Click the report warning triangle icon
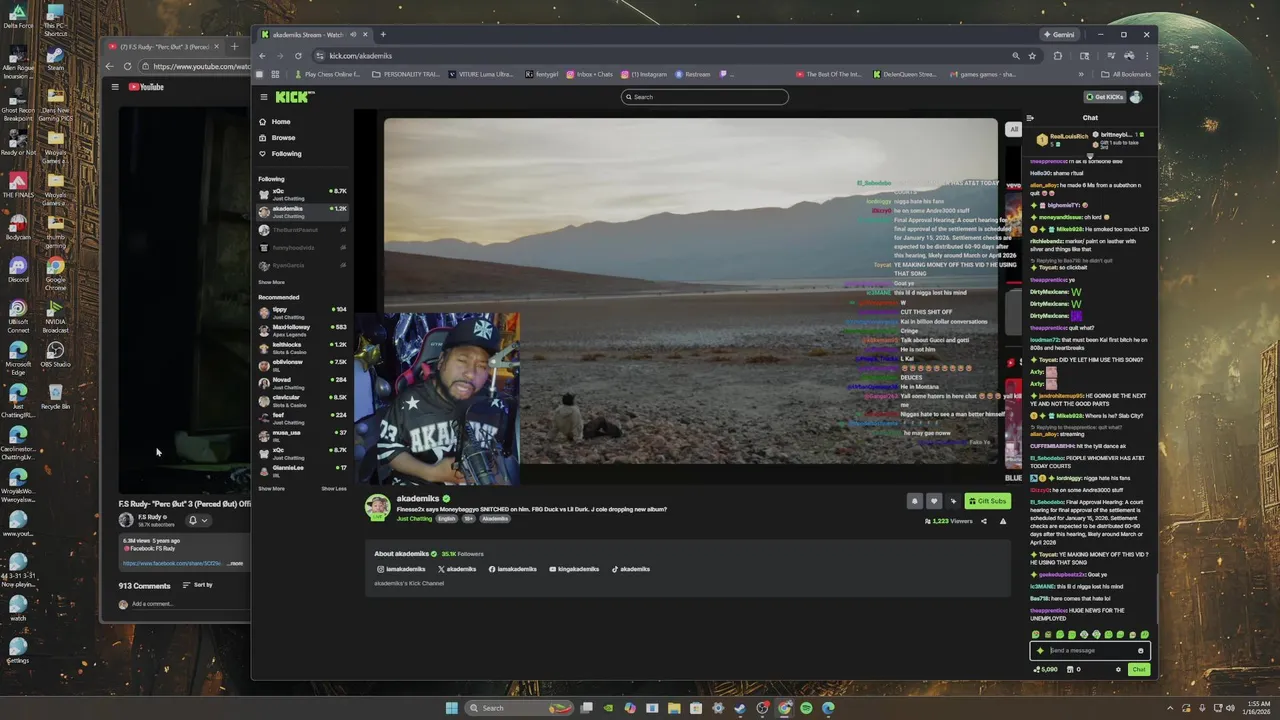Viewport: 1280px width, 720px height. pyautogui.click(x=1003, y=521)
